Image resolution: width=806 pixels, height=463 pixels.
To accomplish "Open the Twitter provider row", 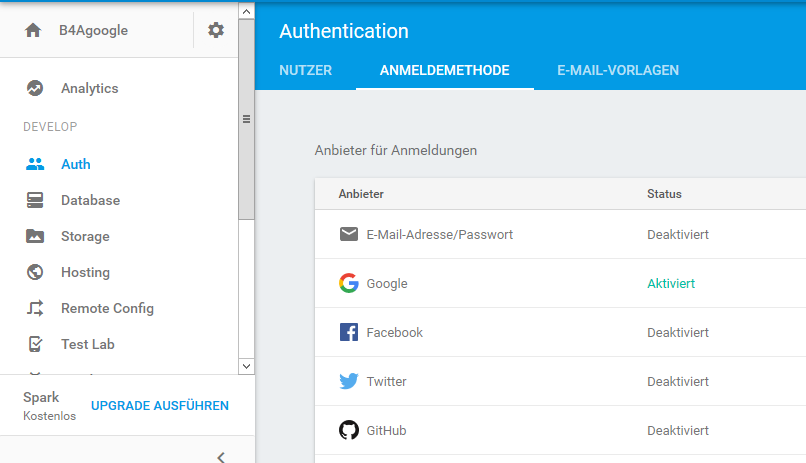I will coord(560,381).
